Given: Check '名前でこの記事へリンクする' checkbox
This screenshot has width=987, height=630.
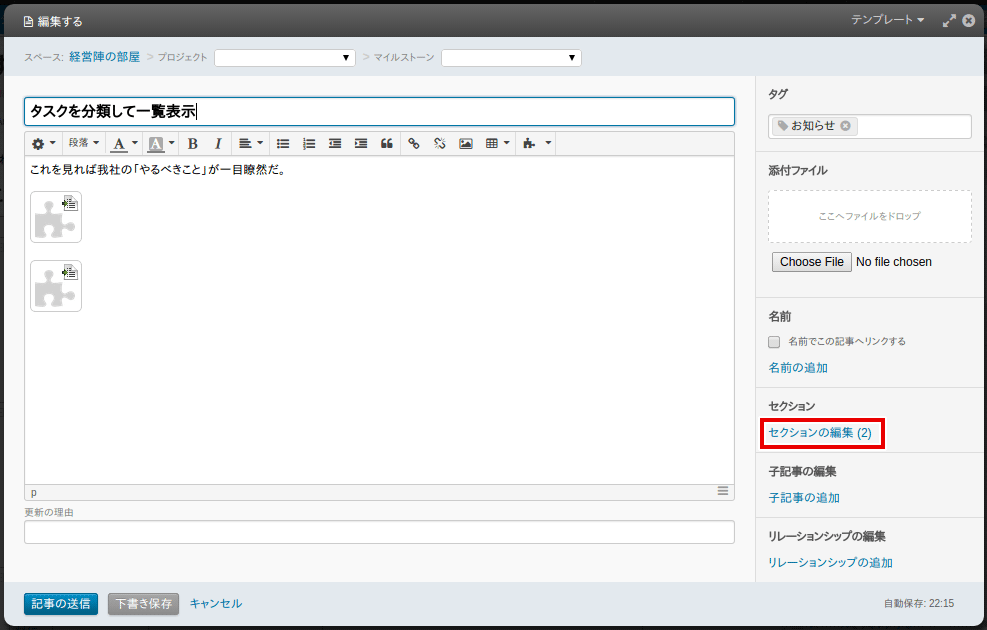Looking at the screenshot, I should (x=774, y=342).
